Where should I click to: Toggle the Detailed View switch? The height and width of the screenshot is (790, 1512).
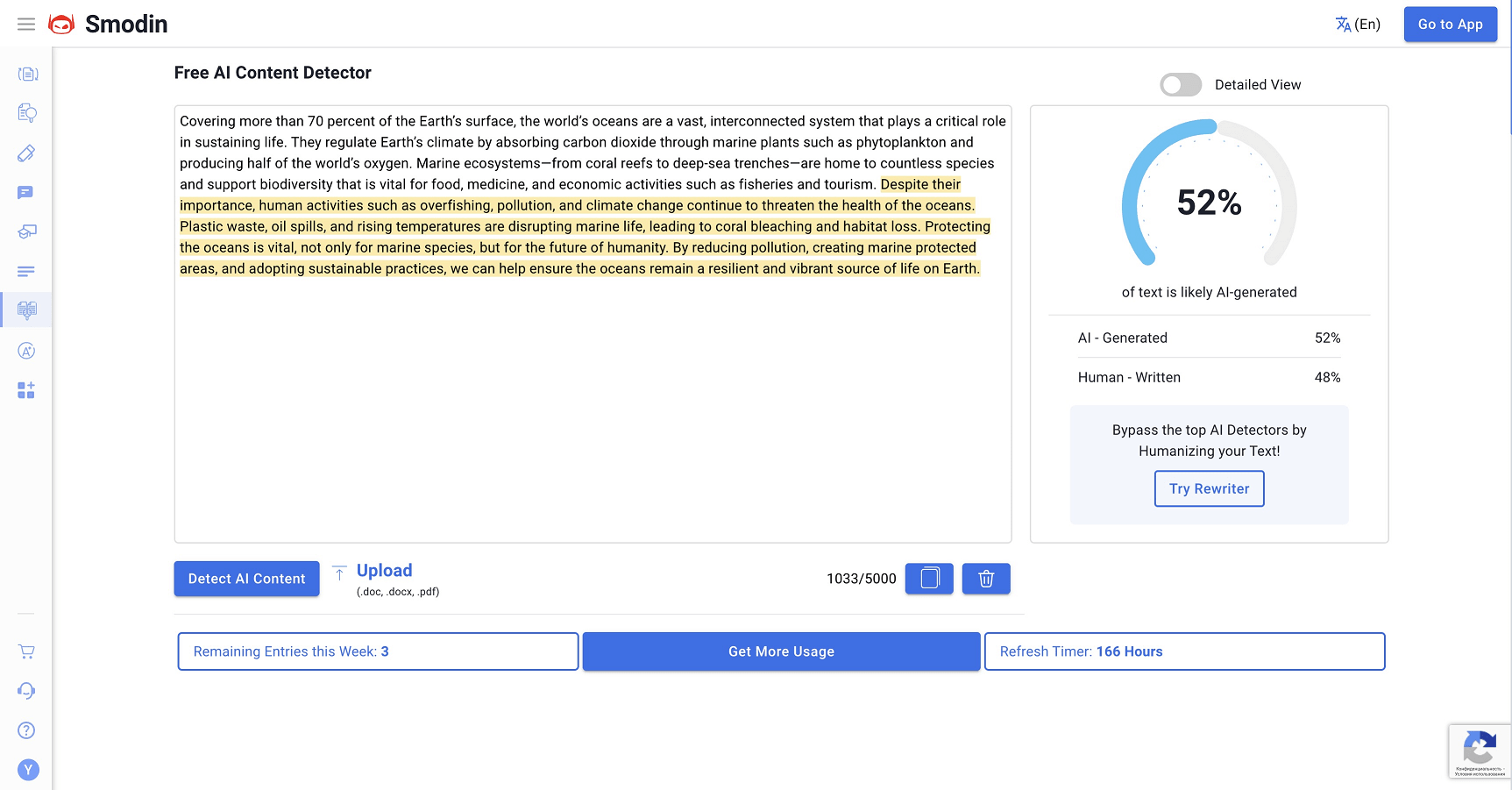tap(1180, 85)
